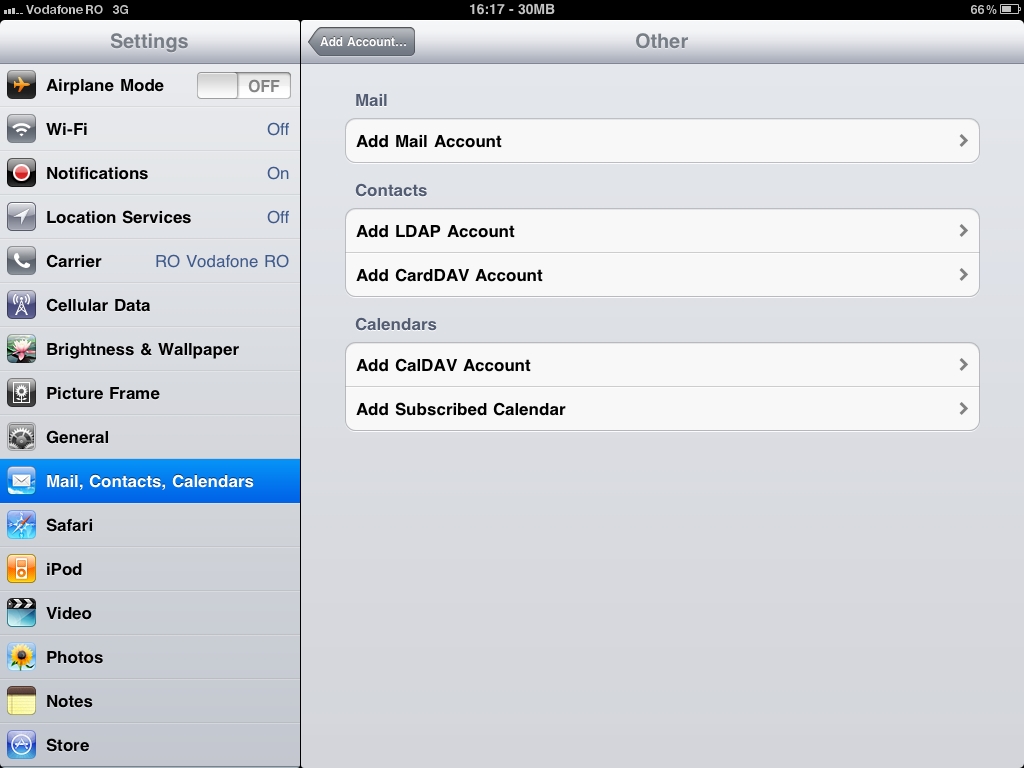This screenshot has height=768, width=1024.
Task: Open Store settings
Action: tap(150, 745)
